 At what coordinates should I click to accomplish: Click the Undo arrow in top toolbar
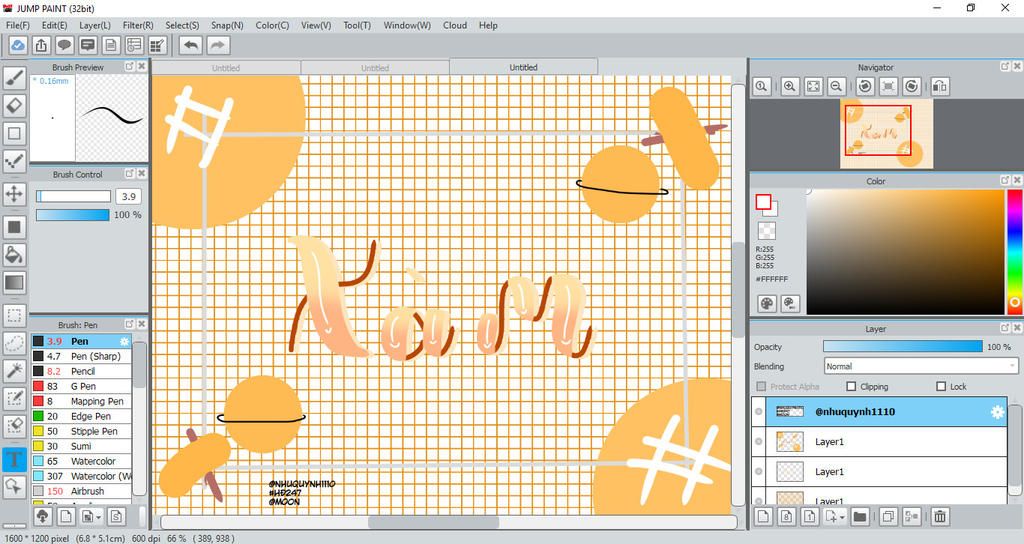coord(190,45)
